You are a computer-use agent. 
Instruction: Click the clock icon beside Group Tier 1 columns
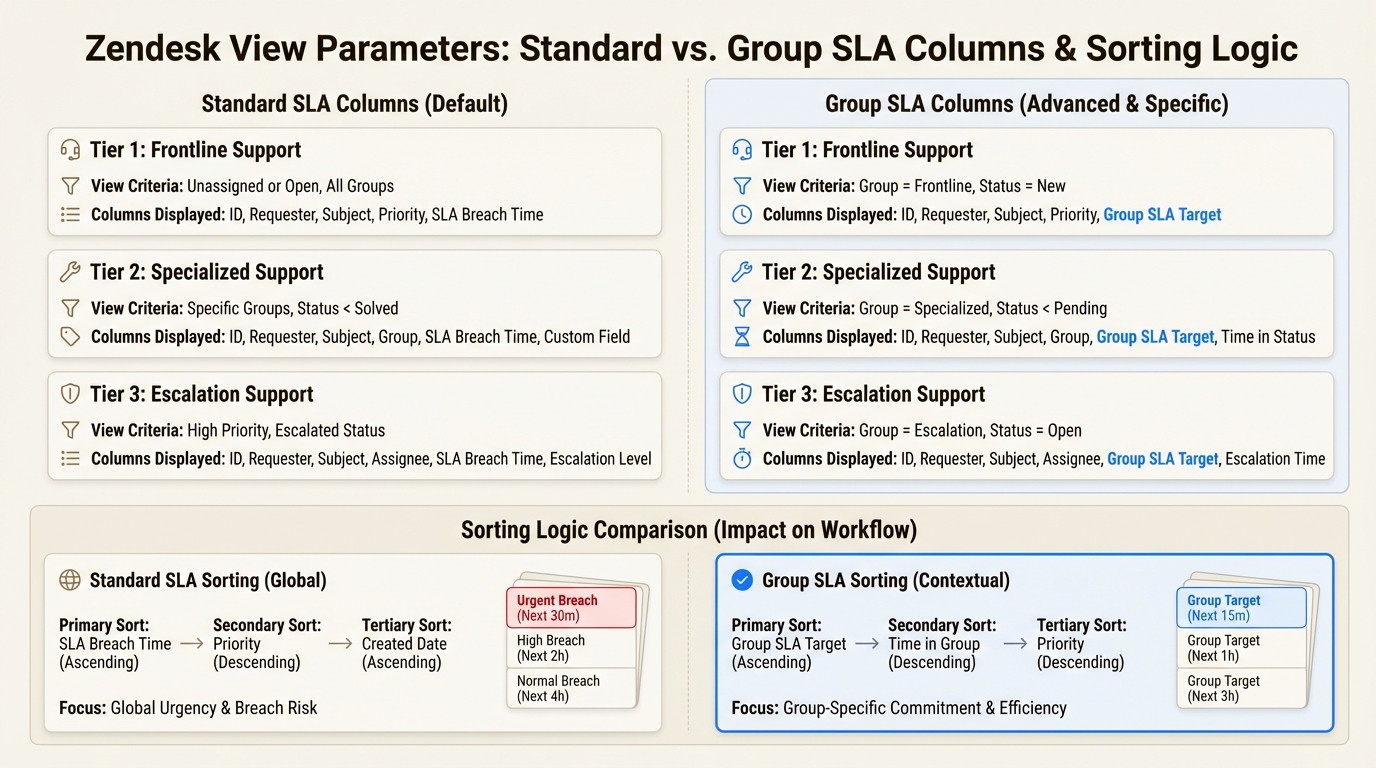[x=742, y=214]
